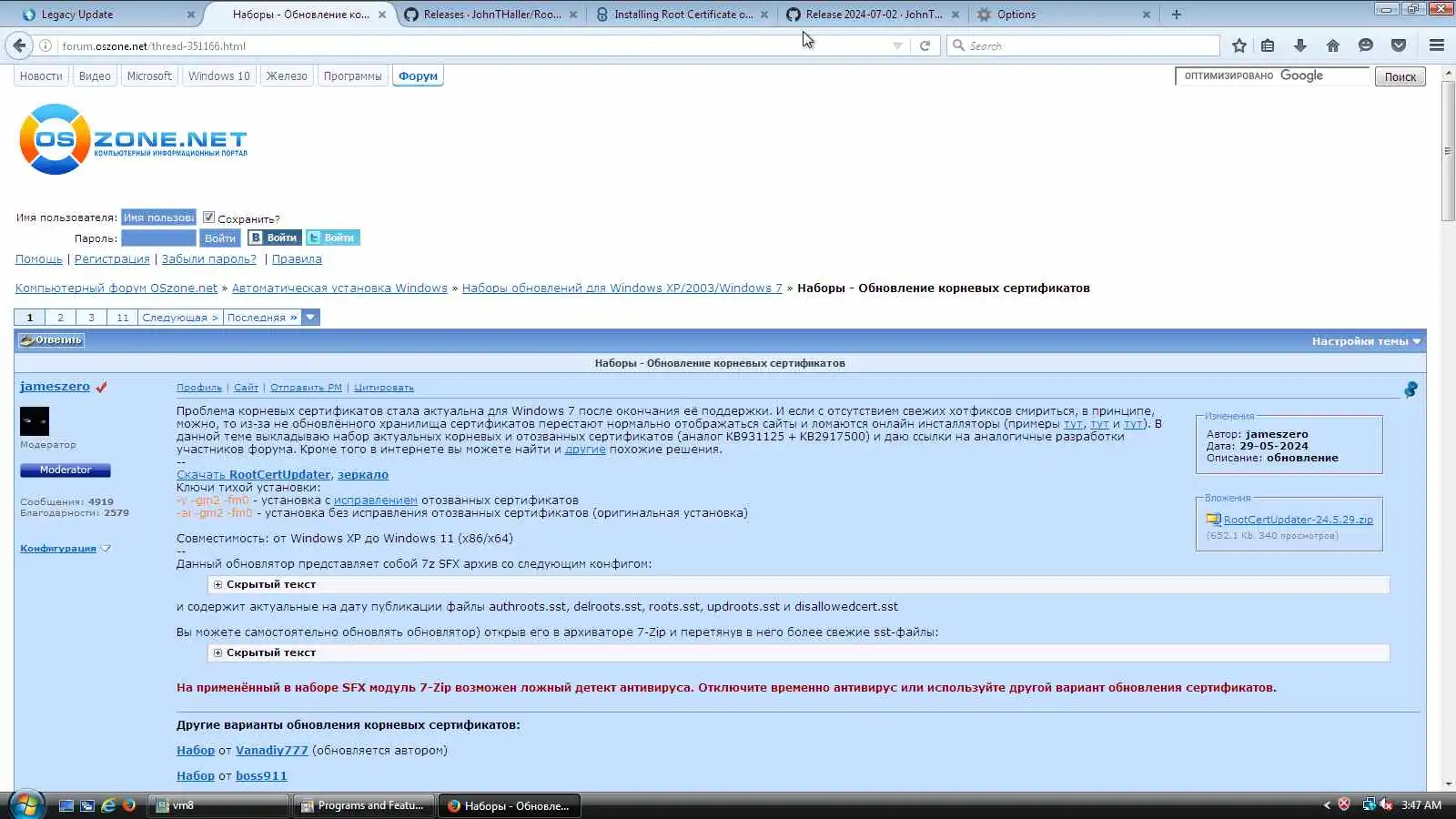Save page to Pocket icon

(x=1399, y=45)
